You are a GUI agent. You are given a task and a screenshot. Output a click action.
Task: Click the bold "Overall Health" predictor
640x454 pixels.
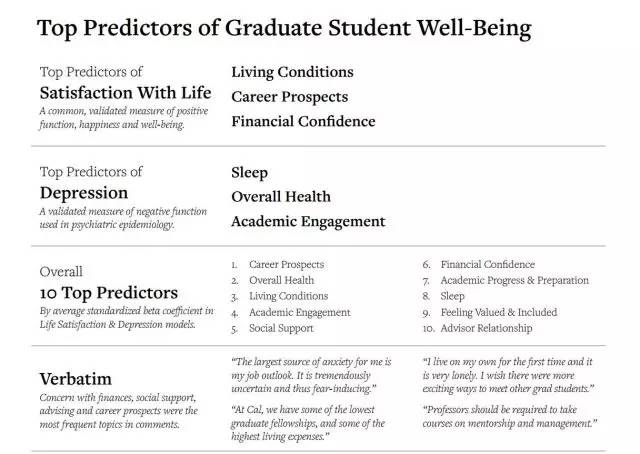(280, 197)
